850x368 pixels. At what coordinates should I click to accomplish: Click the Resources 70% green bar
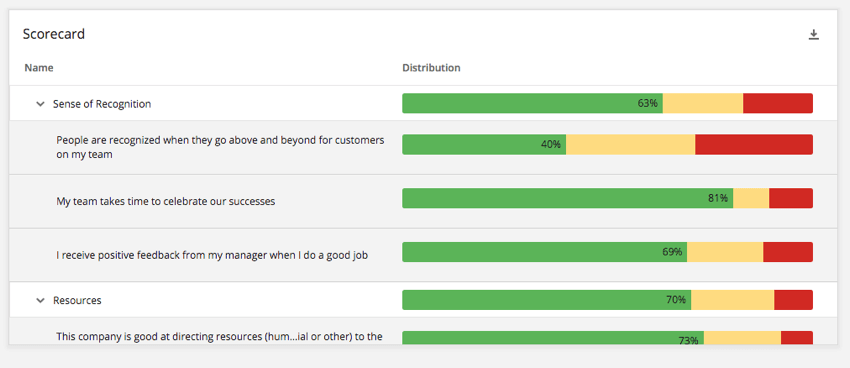[x=546, y=300]
